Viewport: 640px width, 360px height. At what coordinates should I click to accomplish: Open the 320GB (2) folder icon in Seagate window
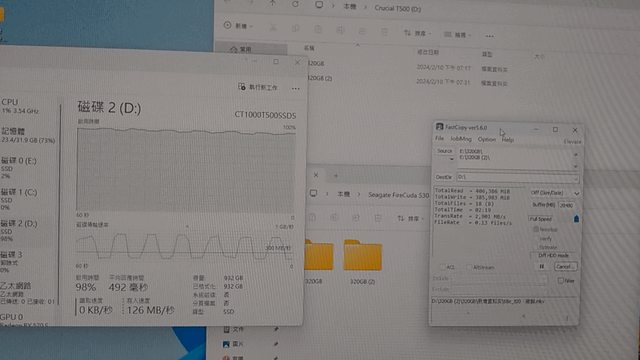coord(362,255)
